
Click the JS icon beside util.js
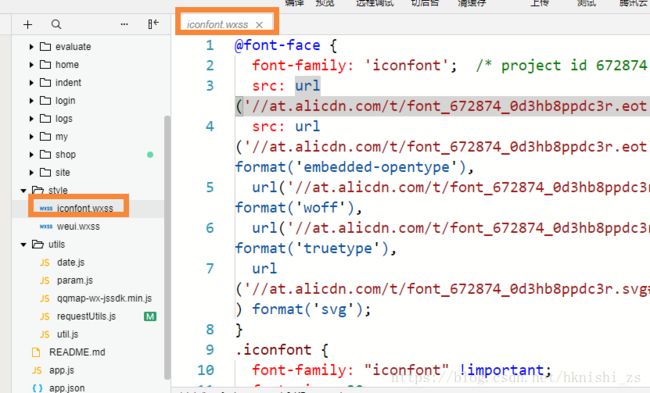(45, 335)
